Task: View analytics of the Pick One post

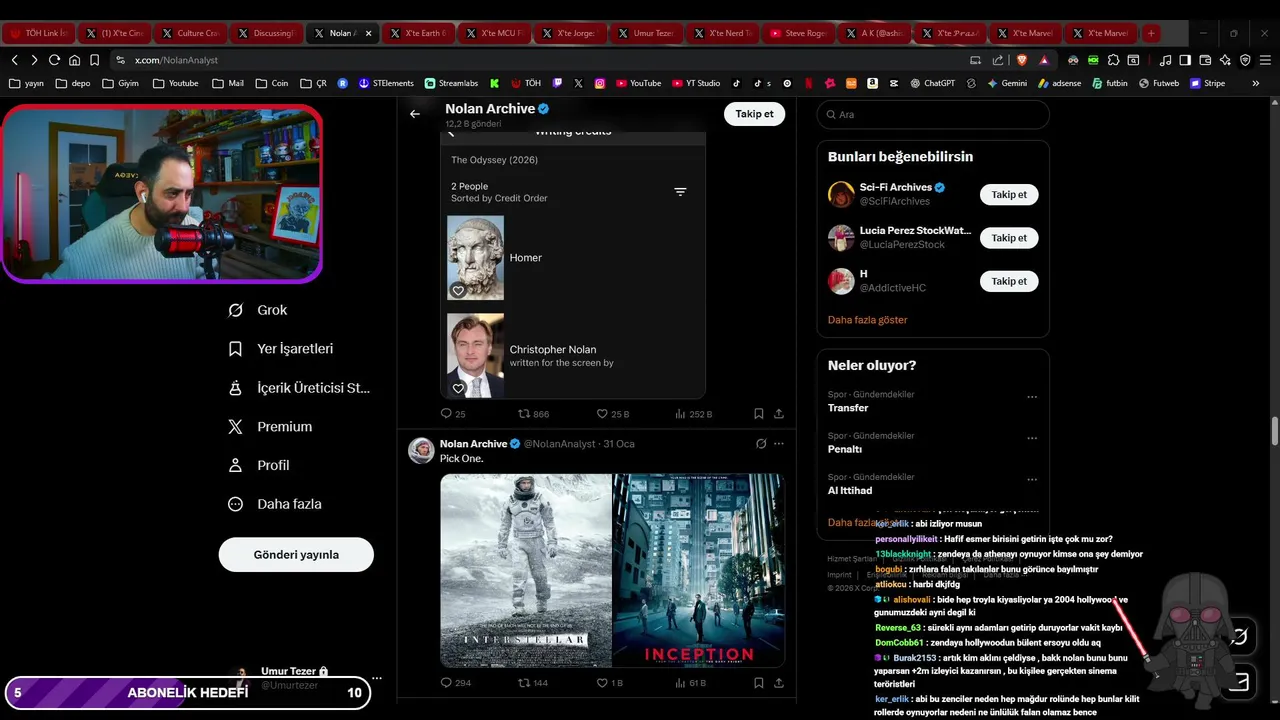Action: [x=690, y=683]
